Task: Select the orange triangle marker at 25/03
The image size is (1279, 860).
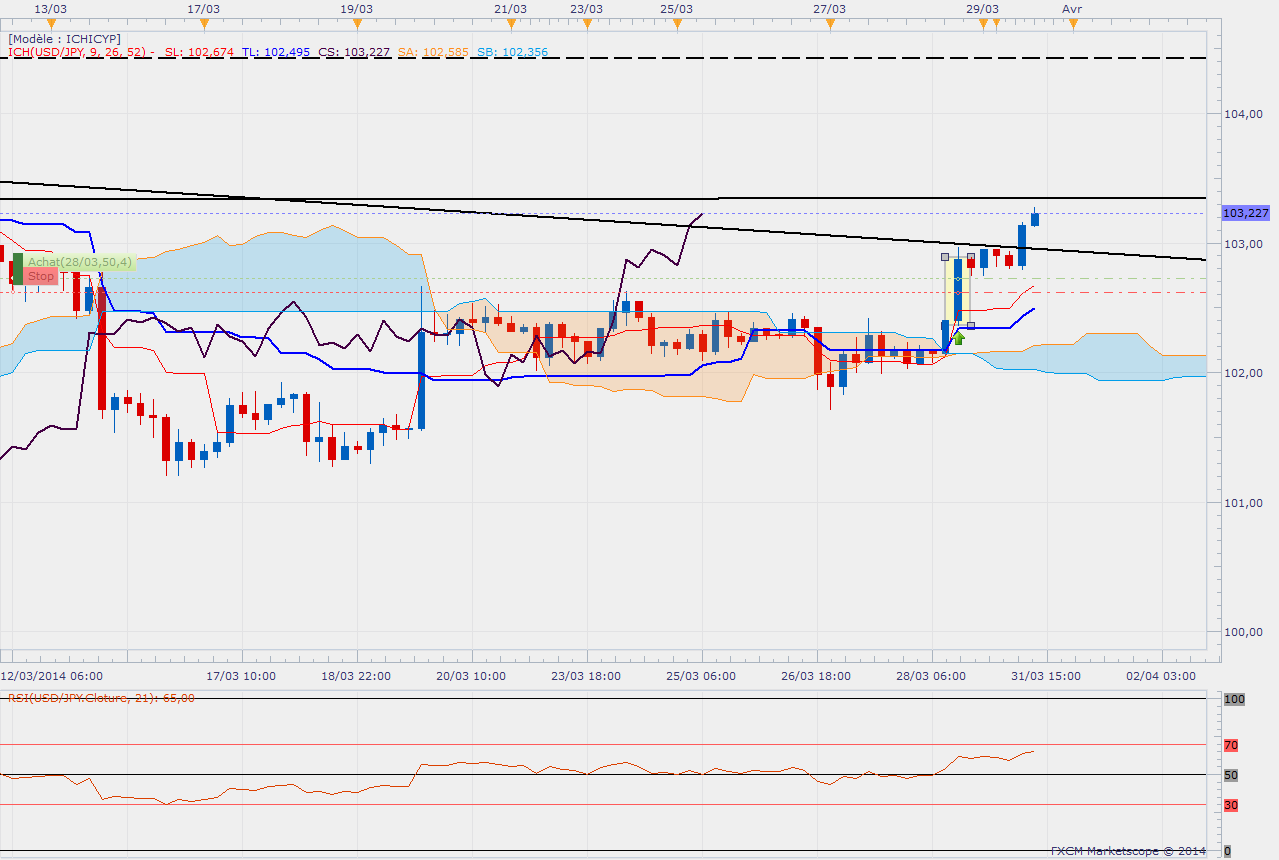Action: [x=677, y=23]
